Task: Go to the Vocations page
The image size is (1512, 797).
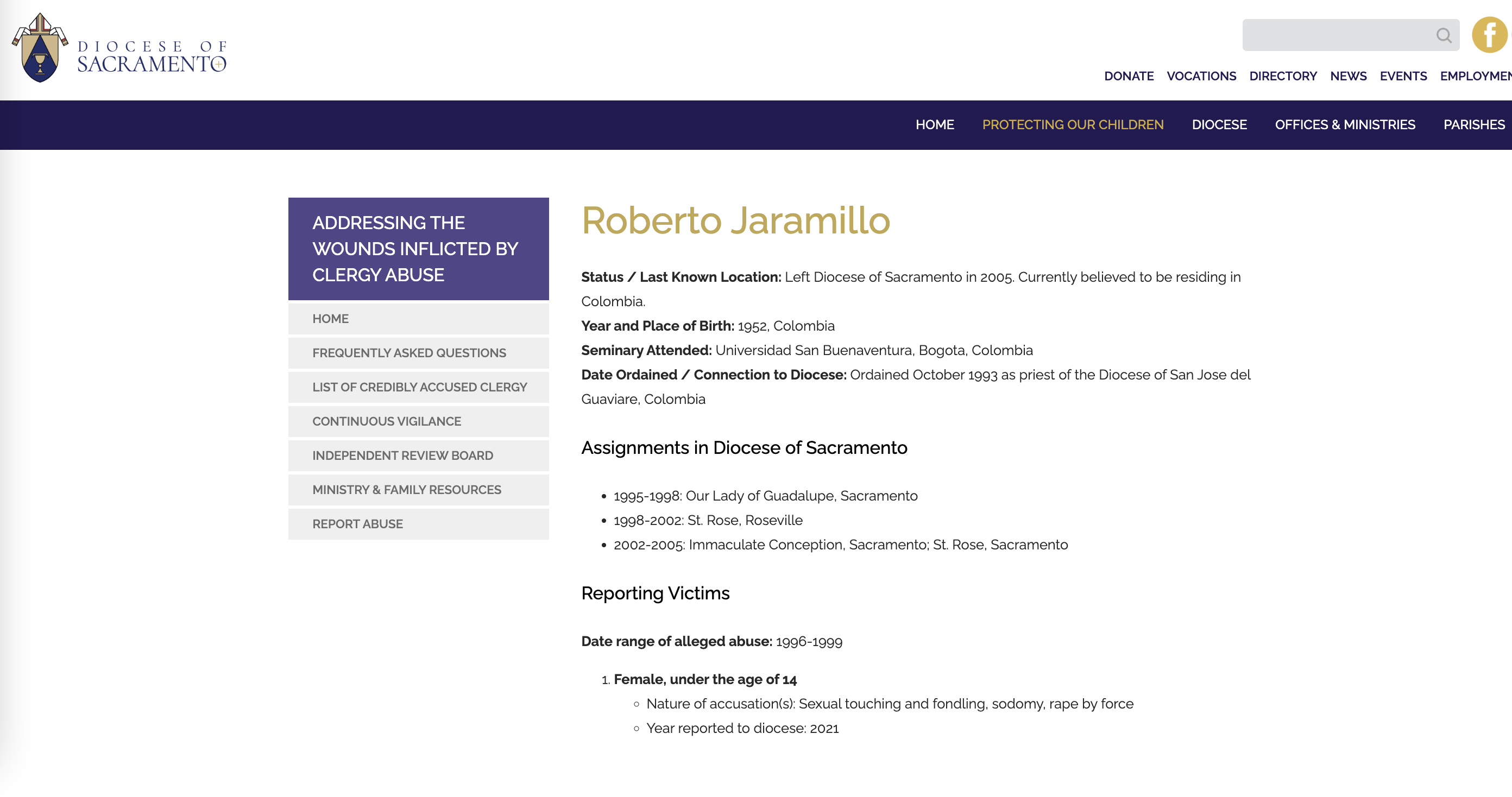Action: [1201, 77]
